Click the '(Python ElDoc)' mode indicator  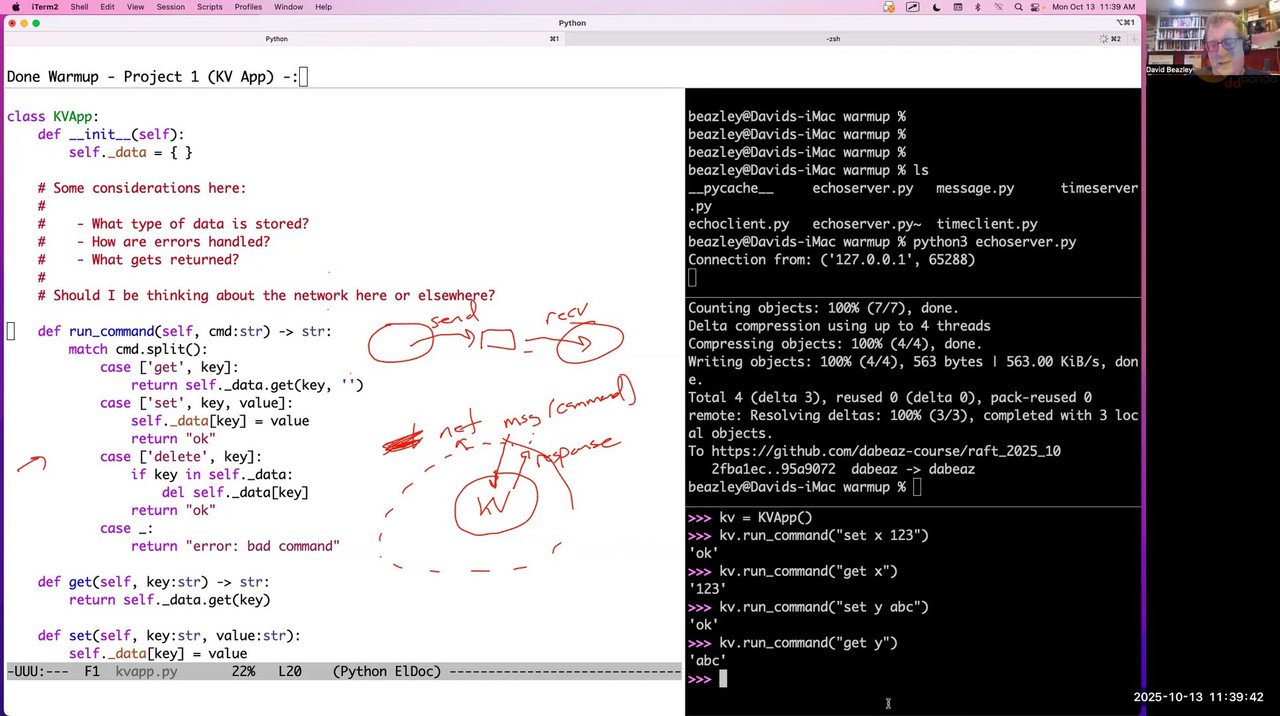pyautogui.click(x=387, y=671)
